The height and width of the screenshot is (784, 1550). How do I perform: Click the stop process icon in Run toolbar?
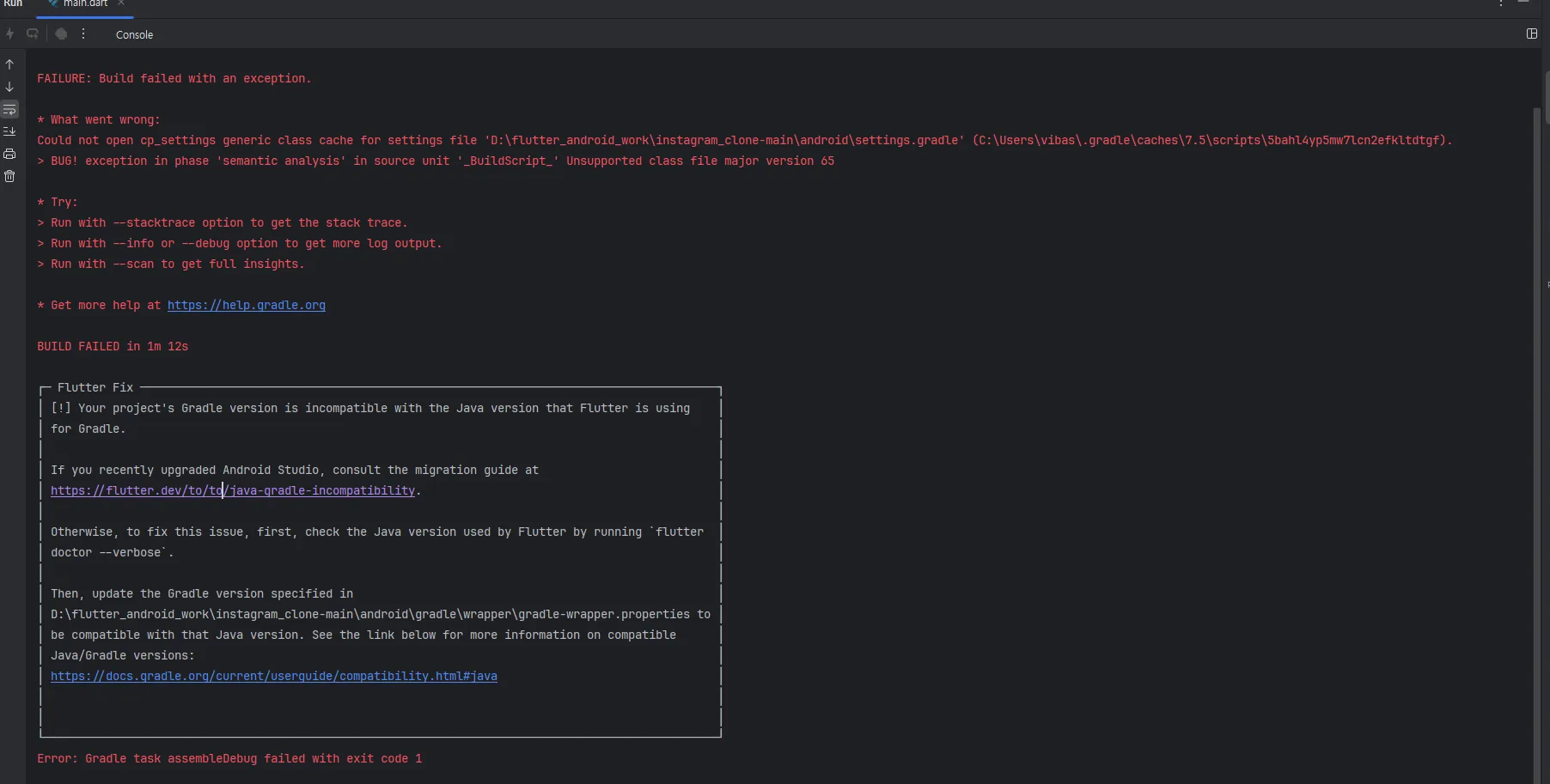(x=61, y=34)
